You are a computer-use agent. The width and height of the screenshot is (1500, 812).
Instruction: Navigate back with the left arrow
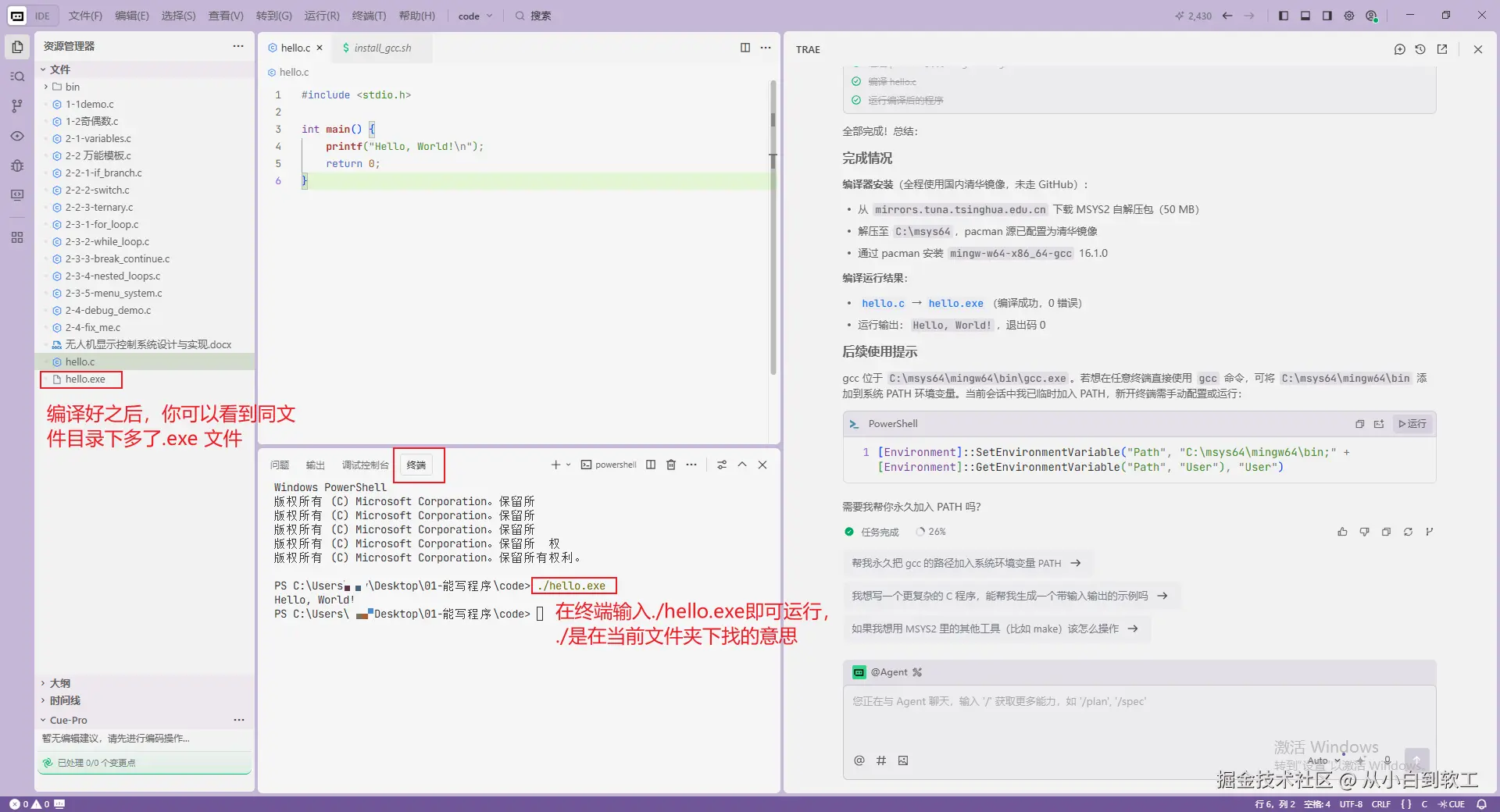[x=1227, y=16]
